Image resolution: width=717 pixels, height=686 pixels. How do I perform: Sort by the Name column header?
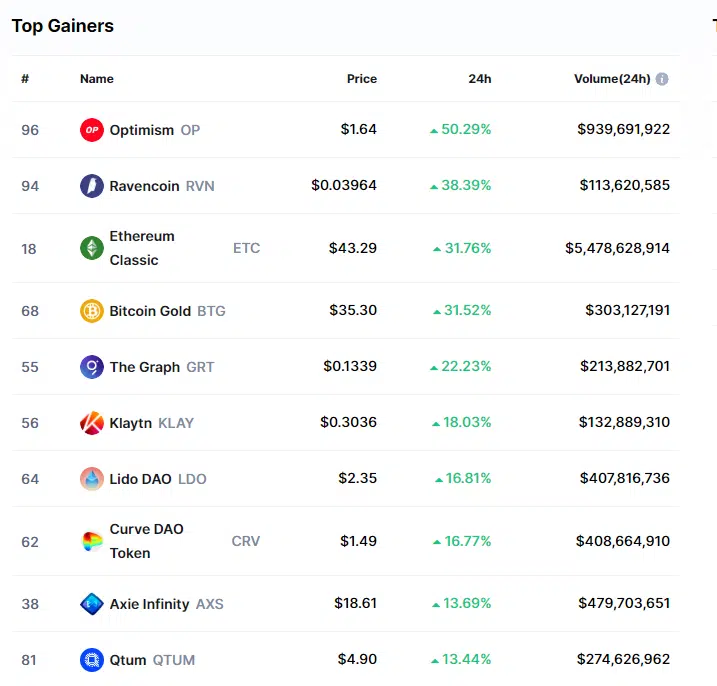97,79
